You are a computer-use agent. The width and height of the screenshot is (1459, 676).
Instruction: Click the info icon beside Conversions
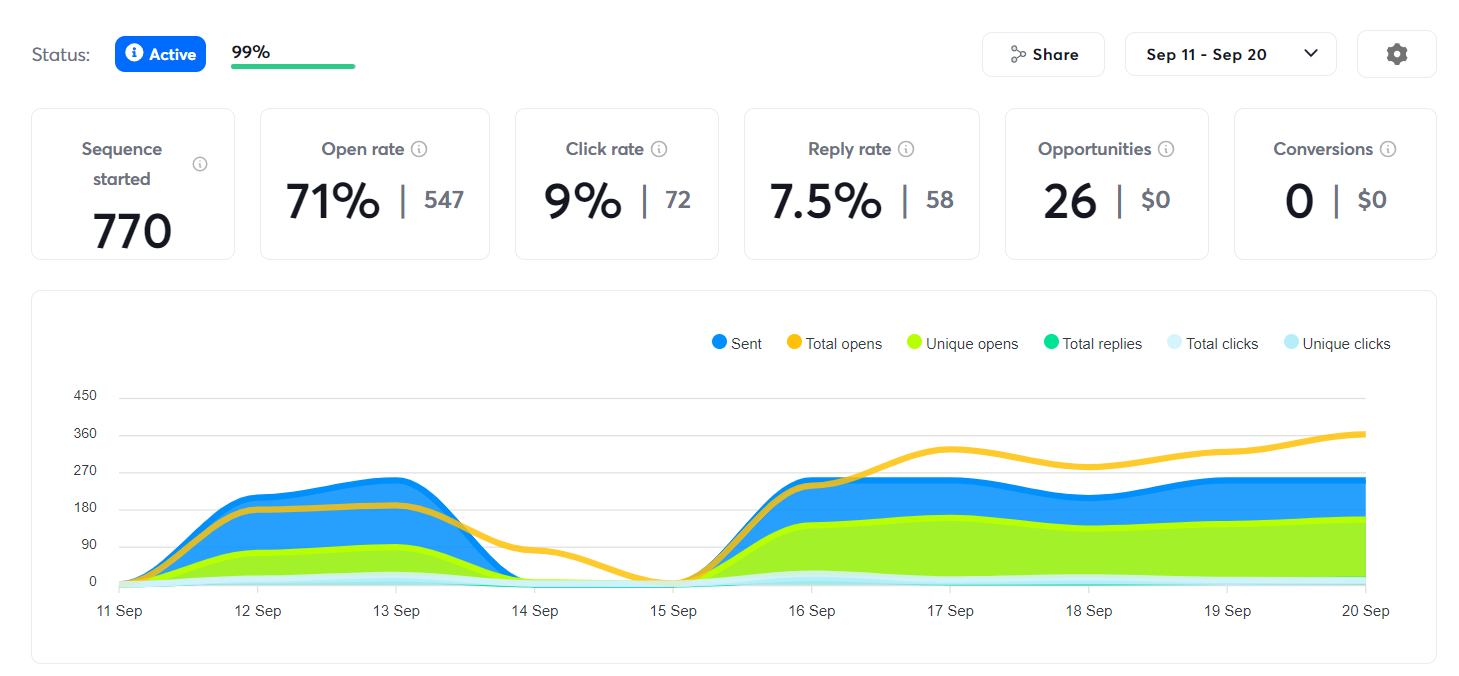click(x=1388, y=149)
